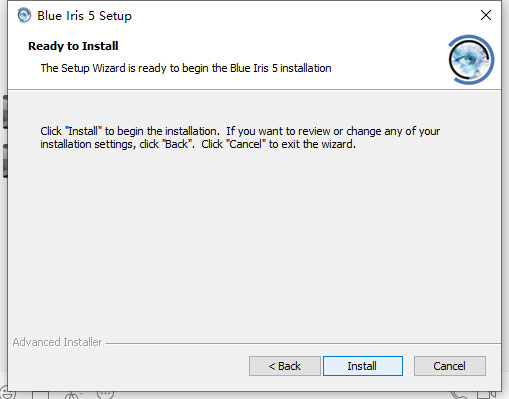Click the empty gray dialog body area

click(x=253, y=243)
